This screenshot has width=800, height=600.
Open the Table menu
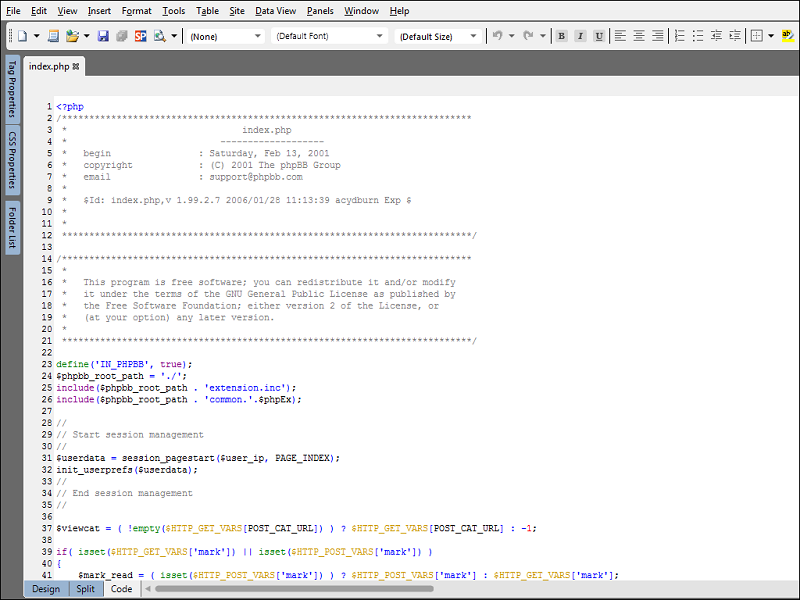(207, 11)
